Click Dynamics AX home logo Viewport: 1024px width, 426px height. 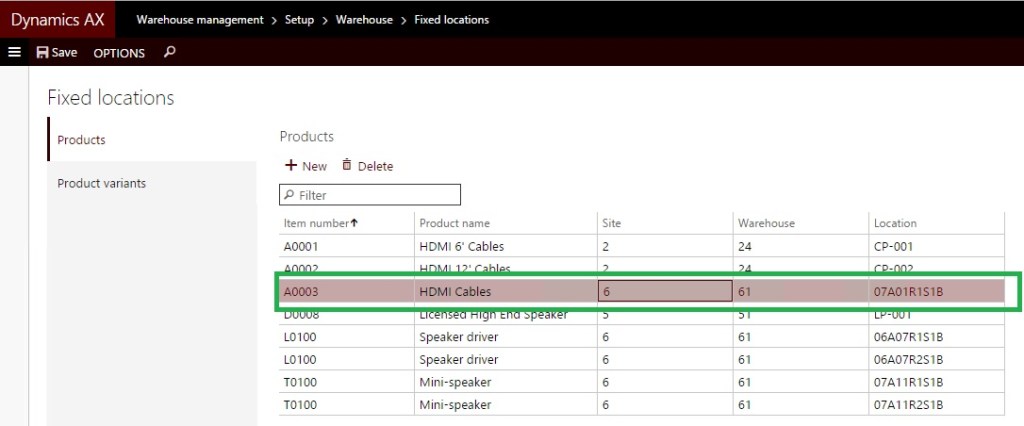[57, 20]
